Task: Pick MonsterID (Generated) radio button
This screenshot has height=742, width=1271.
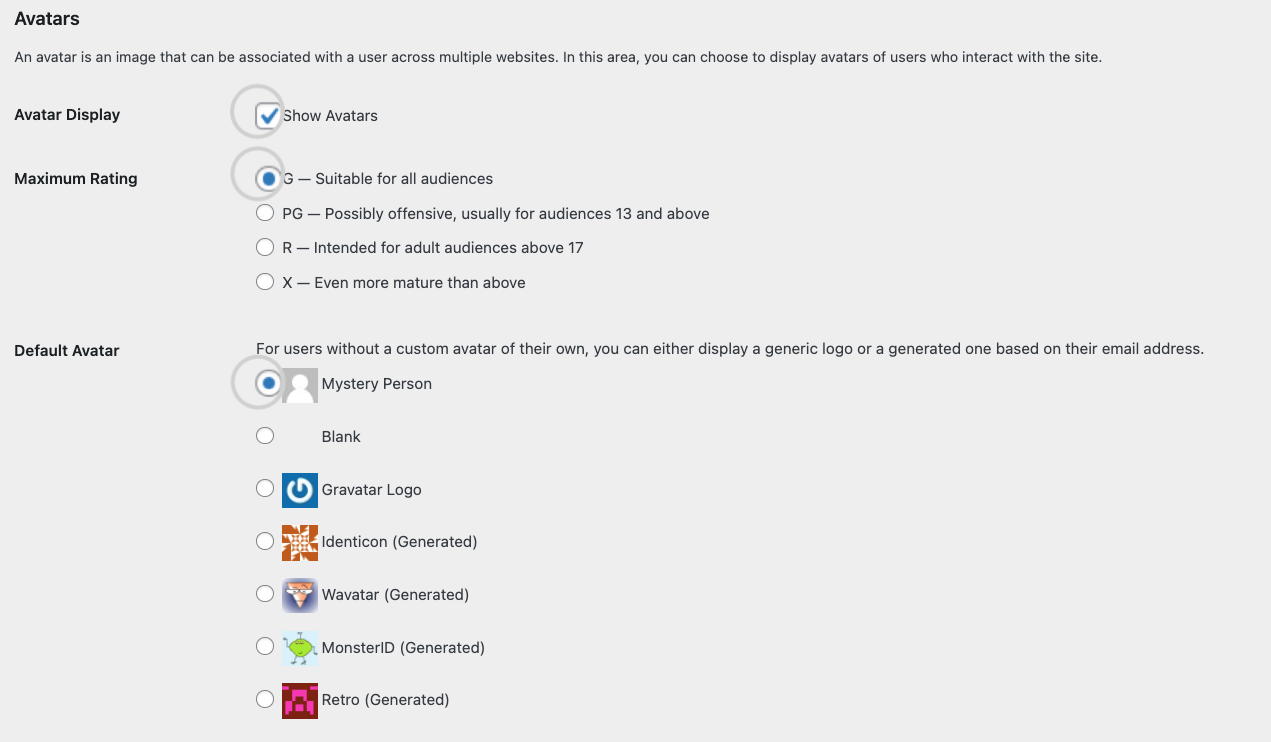Action: [265, 646]
